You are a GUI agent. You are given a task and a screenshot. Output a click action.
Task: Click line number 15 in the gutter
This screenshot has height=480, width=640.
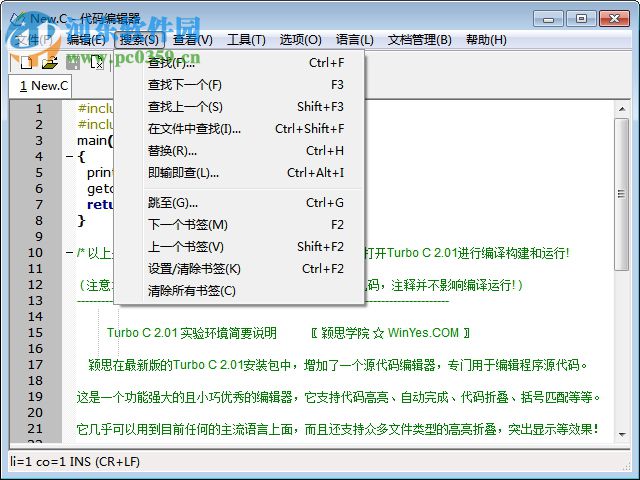tap(35, 333)
